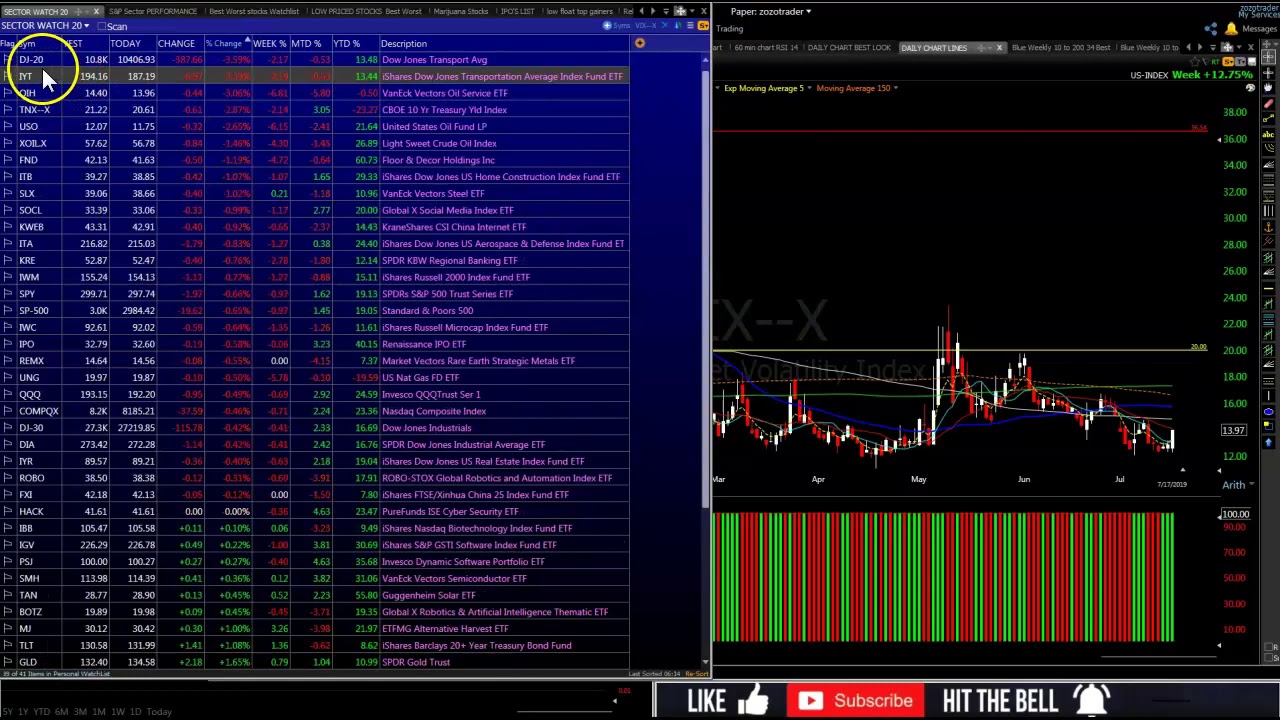Click the yellow S+ button above watchlist
The image size is (1280, 720).
point(703,26)
